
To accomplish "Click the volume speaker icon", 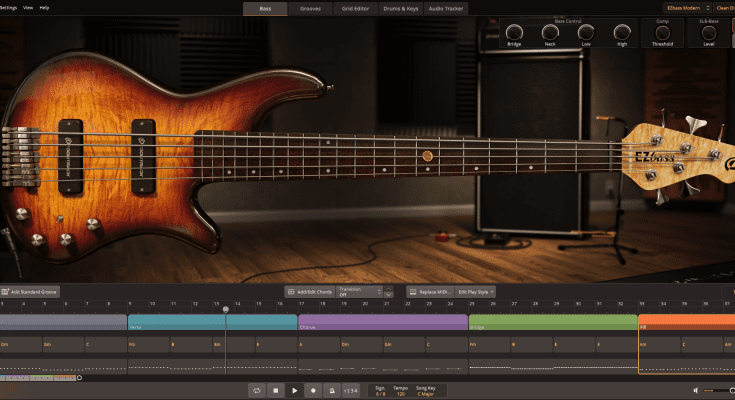I will tap(695, 390).
